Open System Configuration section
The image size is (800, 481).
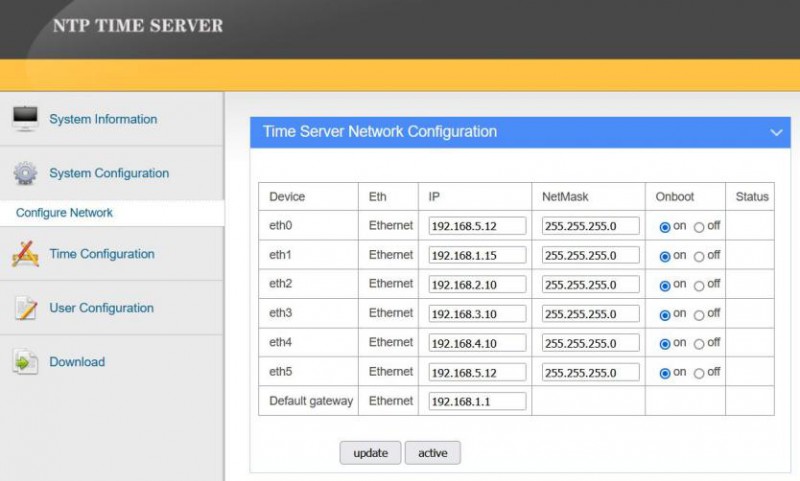[x=109, y=173]
